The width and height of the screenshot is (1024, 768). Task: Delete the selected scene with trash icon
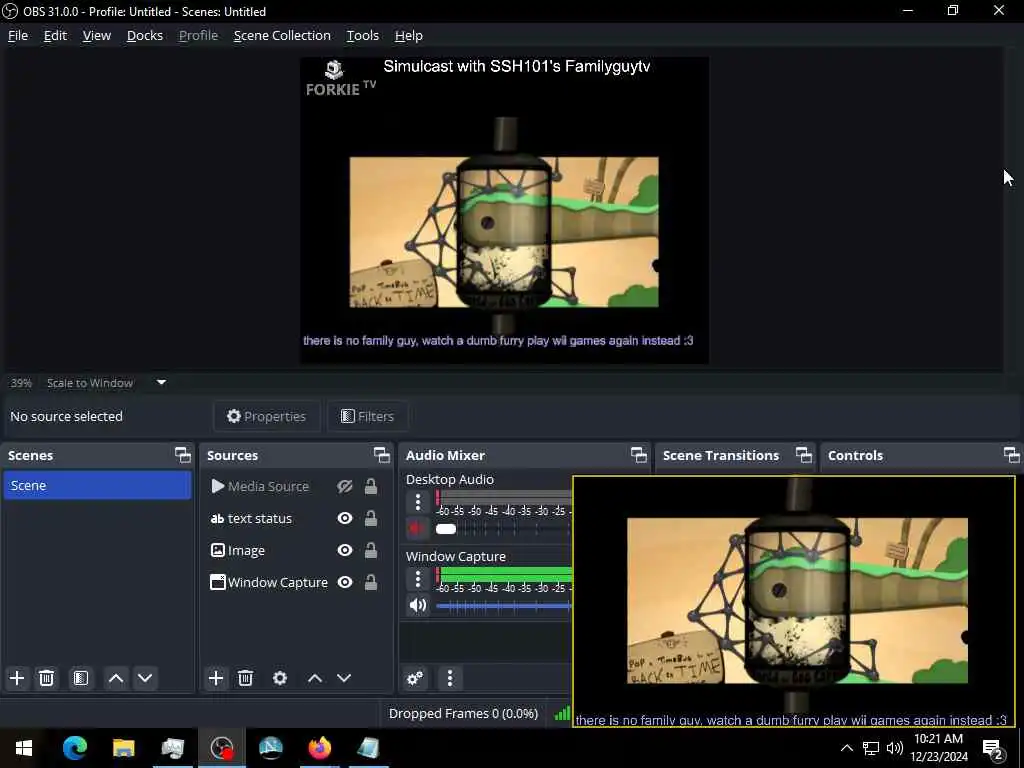(x=46, y=678)
